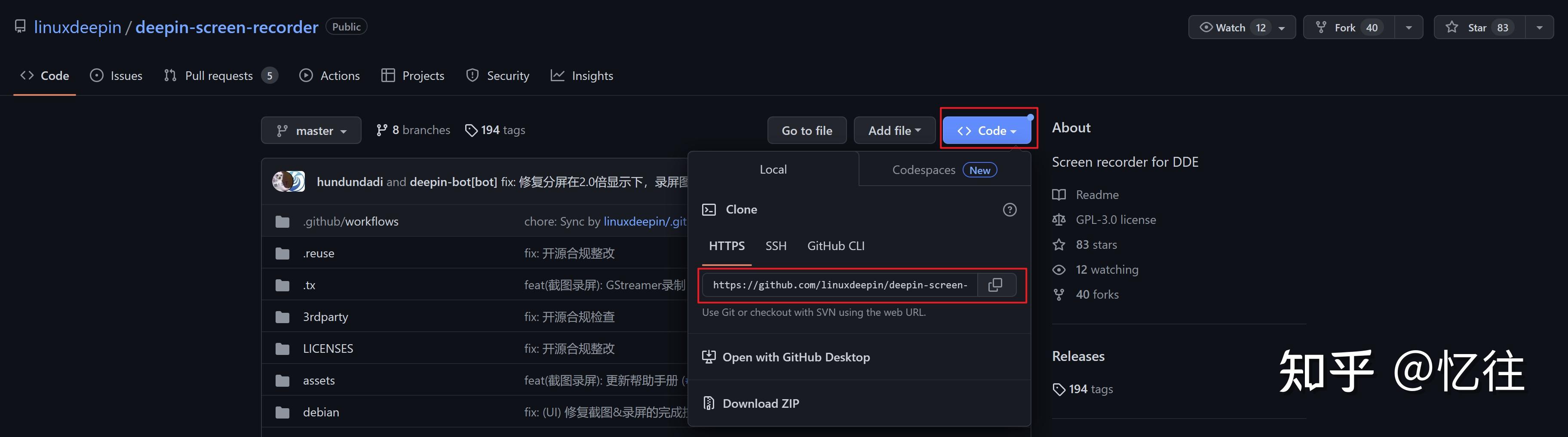Open the GPL-3.0 license link

1116,220
